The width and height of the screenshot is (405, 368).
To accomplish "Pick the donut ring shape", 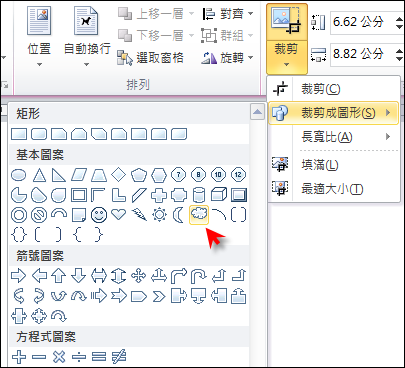I will pos(19,215).
